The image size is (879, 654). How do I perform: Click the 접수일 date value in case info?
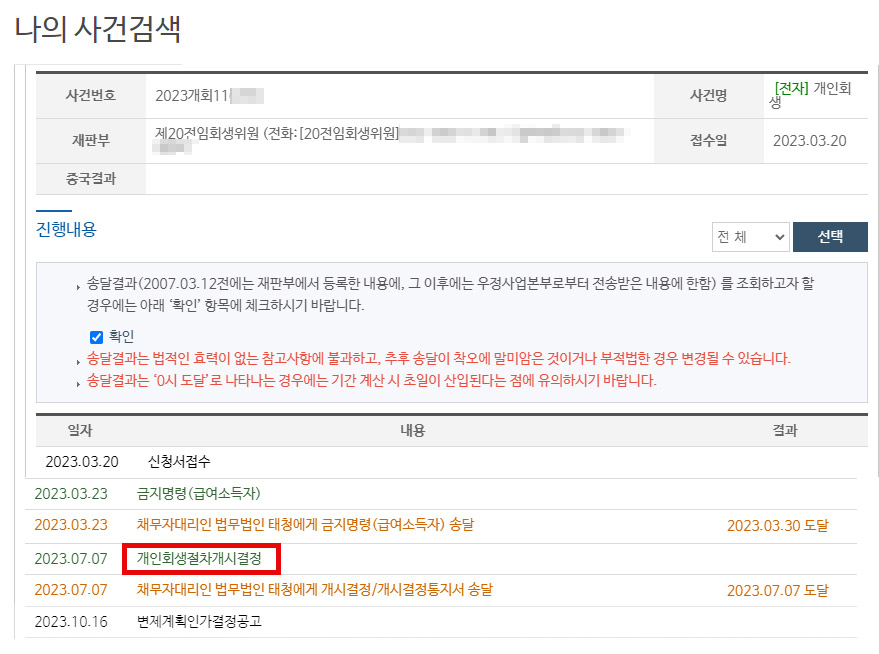809,141
